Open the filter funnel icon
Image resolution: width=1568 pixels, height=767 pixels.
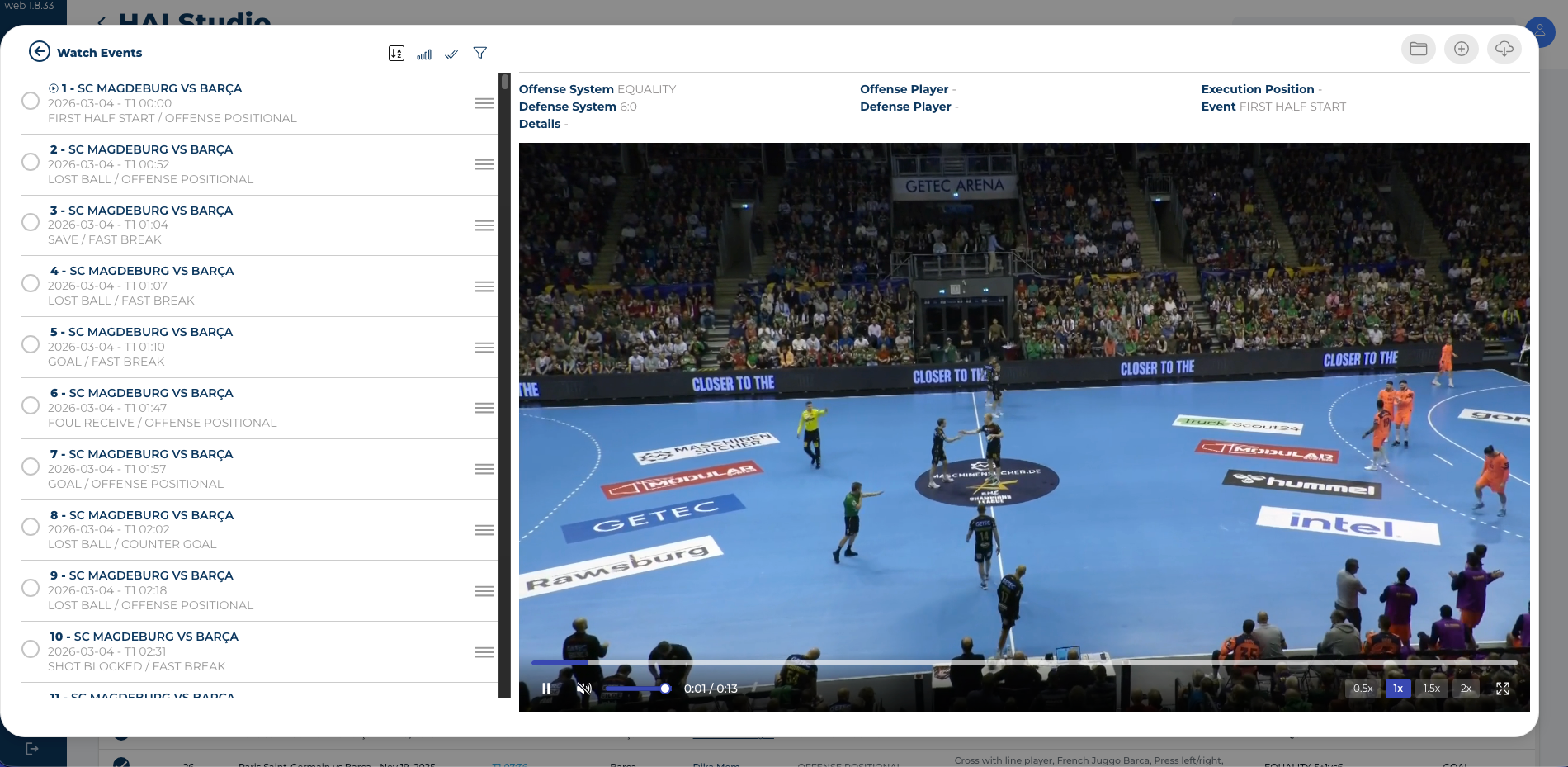point(479,54)
